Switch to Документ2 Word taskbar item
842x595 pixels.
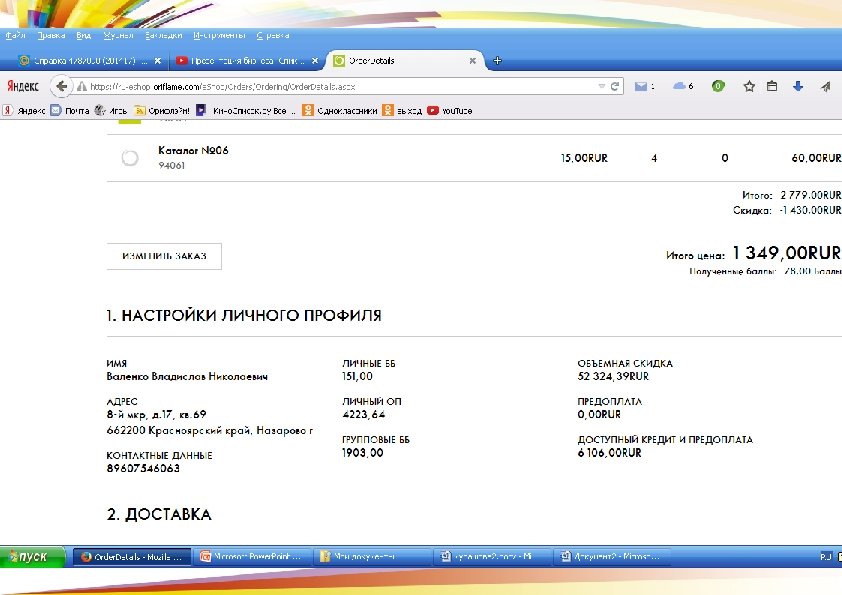(612, 557)
